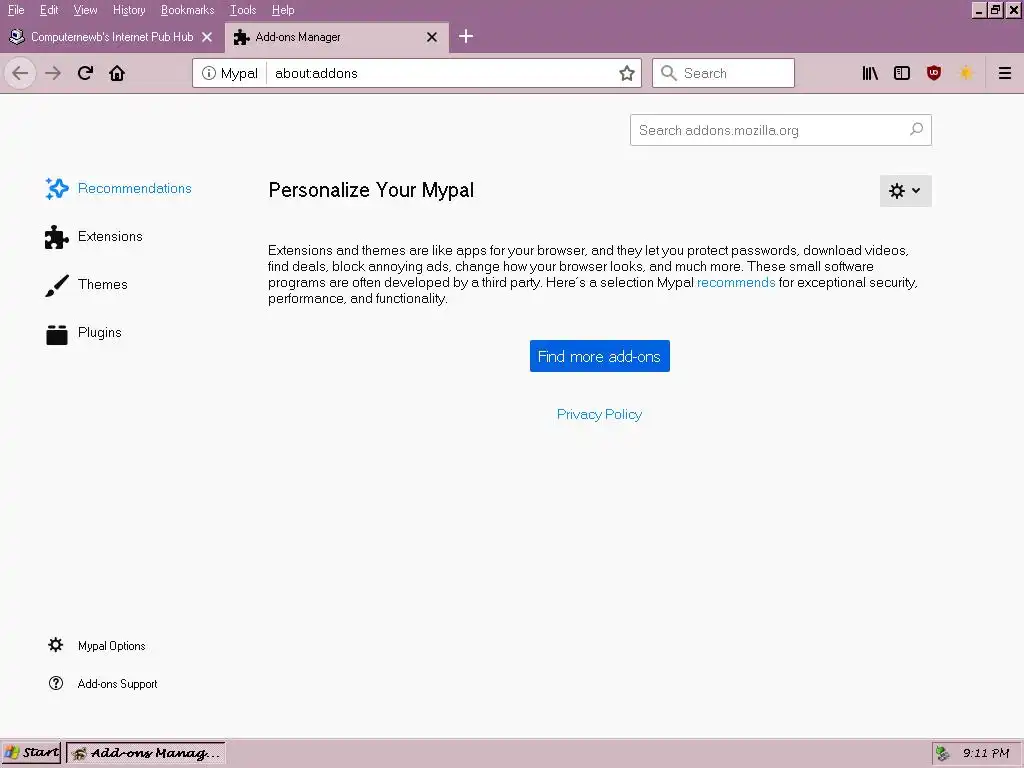Open the uBlock Origin shield extension
Screen dimensions: 1024x768
point(934,73)
